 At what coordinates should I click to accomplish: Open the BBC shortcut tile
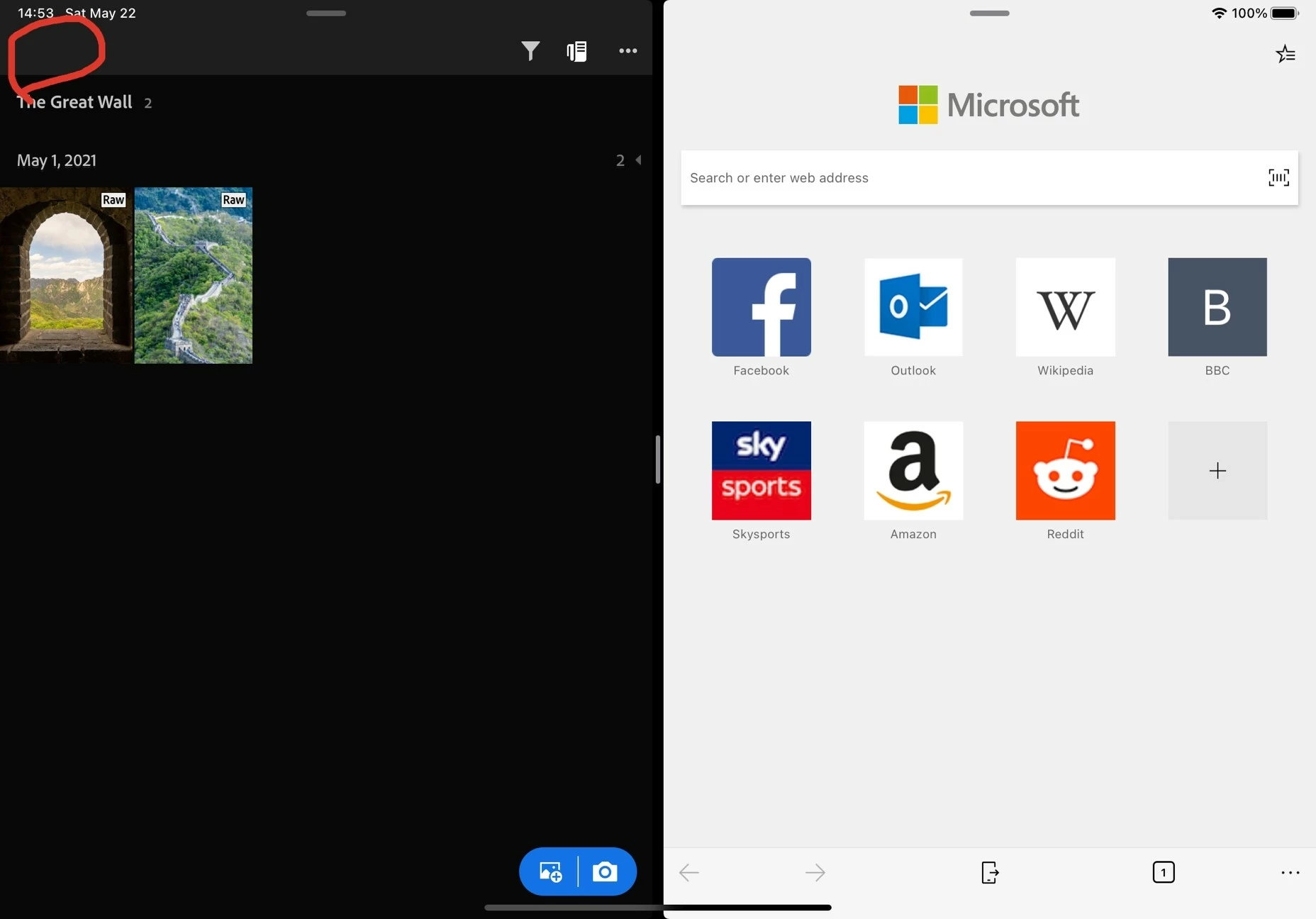point(1217,307)
